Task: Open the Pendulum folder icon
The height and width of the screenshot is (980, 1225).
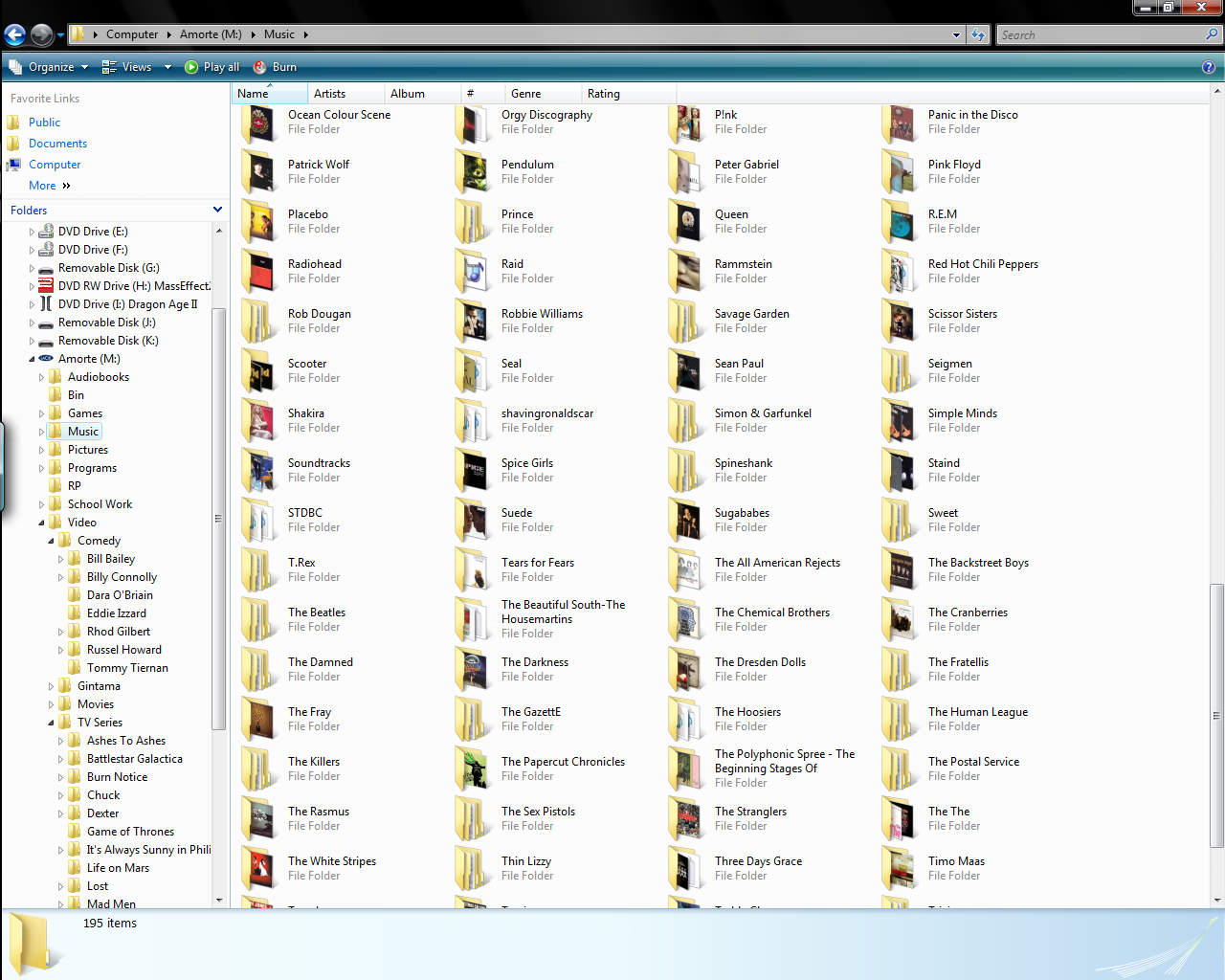Action: pos(473,172)
